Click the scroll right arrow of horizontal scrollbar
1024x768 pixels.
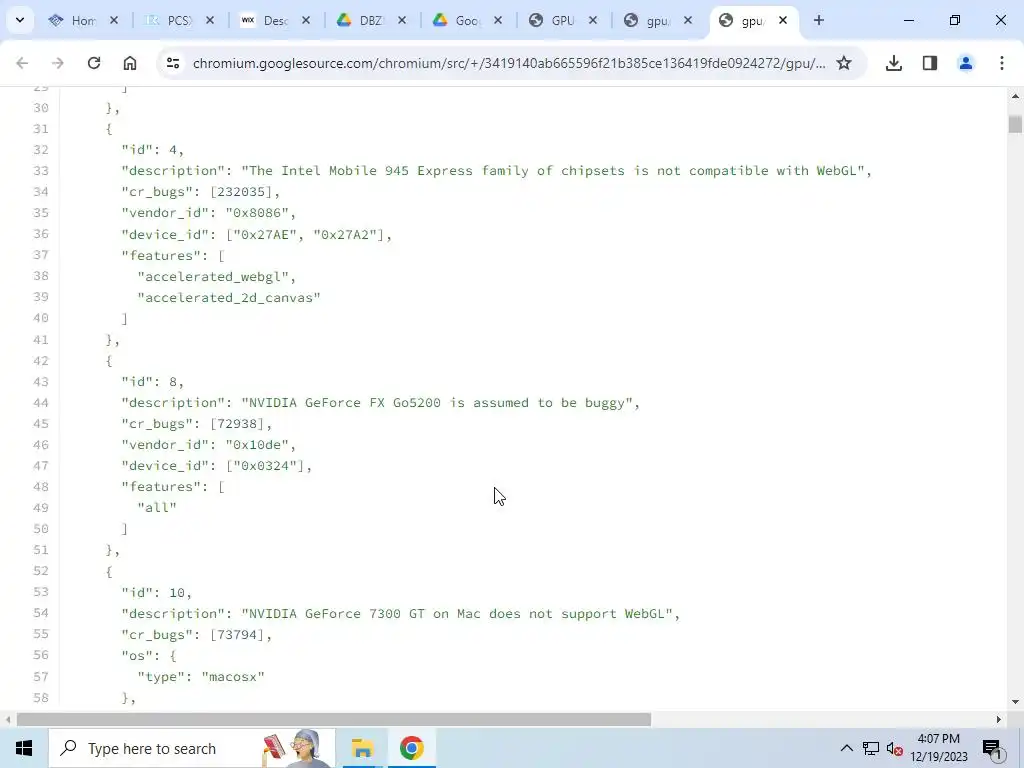[x=999, y=720]
